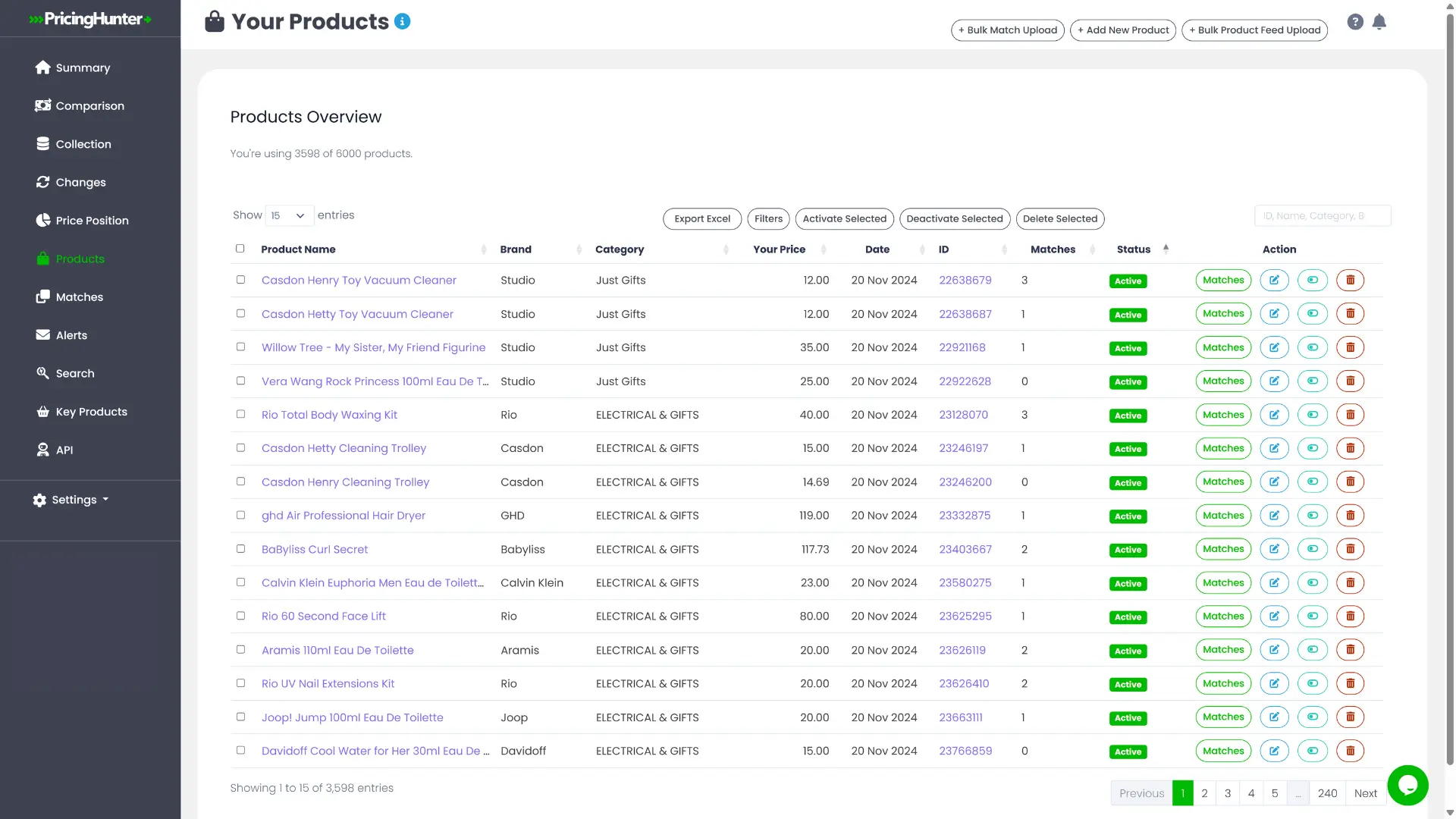Open the help question mark icon
Screen dimensions: 1456x819
click(1355, 22)
